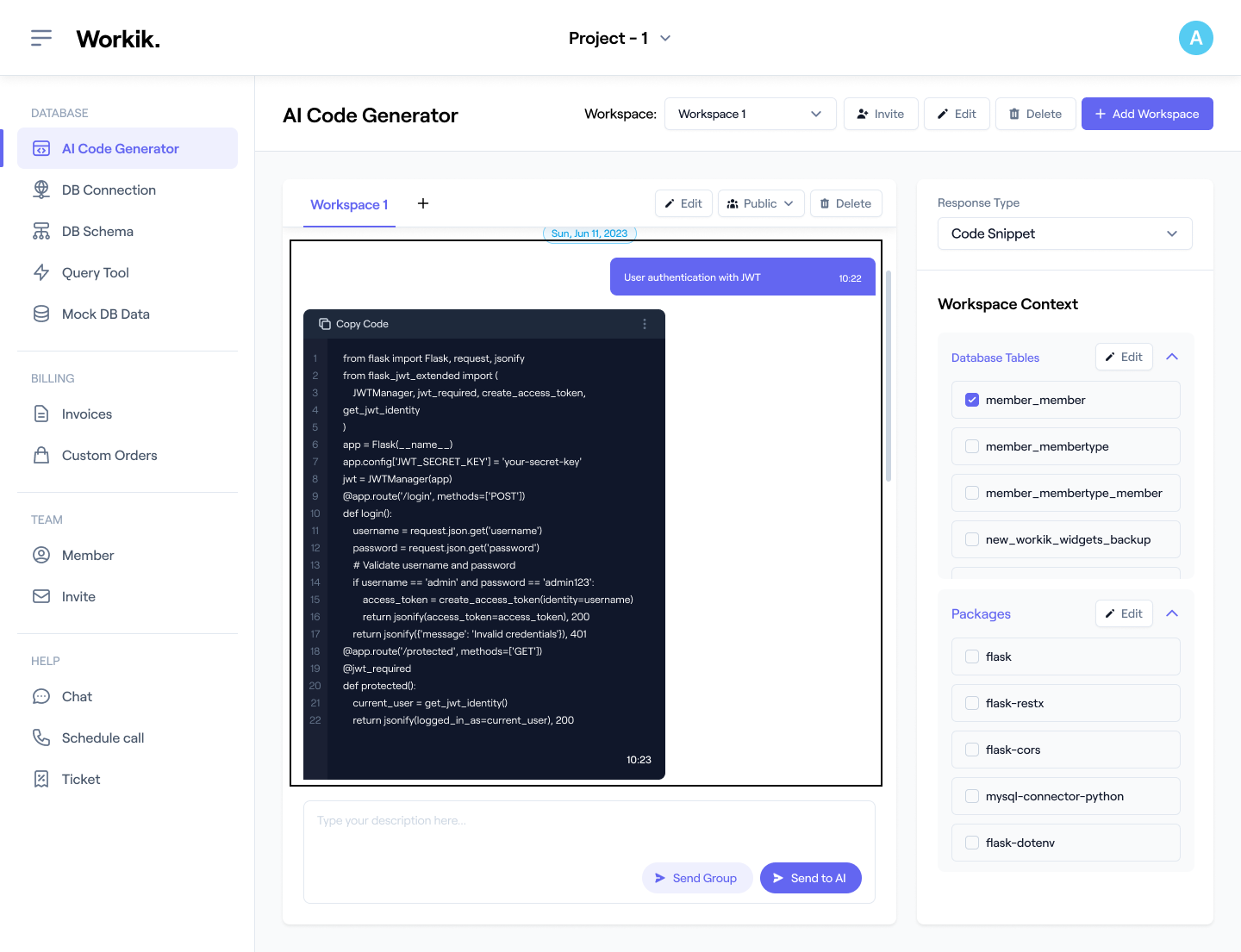
Task: Switch to the Workspace 1 tab
Action: tap(349, 204)
